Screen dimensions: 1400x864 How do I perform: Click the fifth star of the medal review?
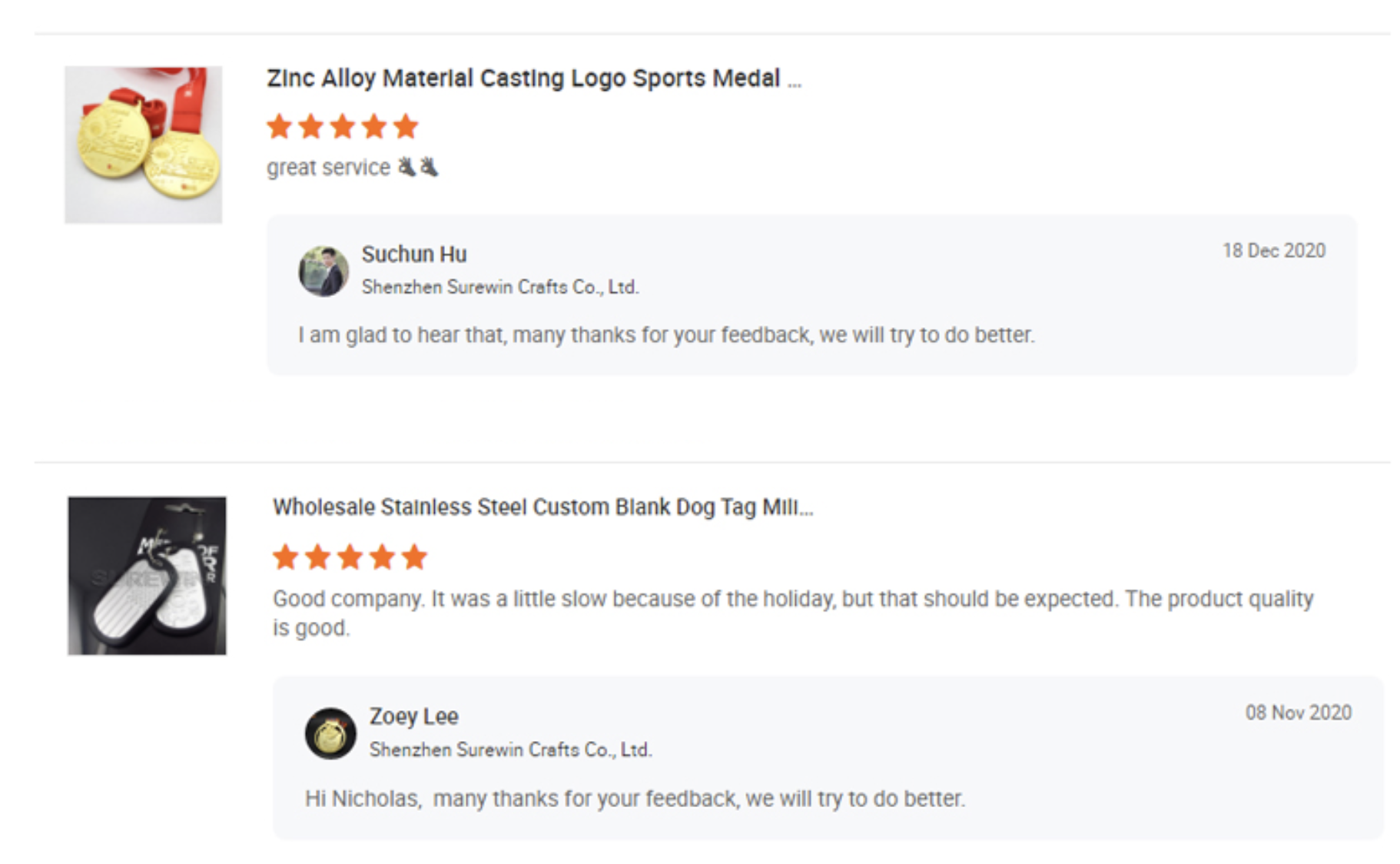tap(406, 126)
